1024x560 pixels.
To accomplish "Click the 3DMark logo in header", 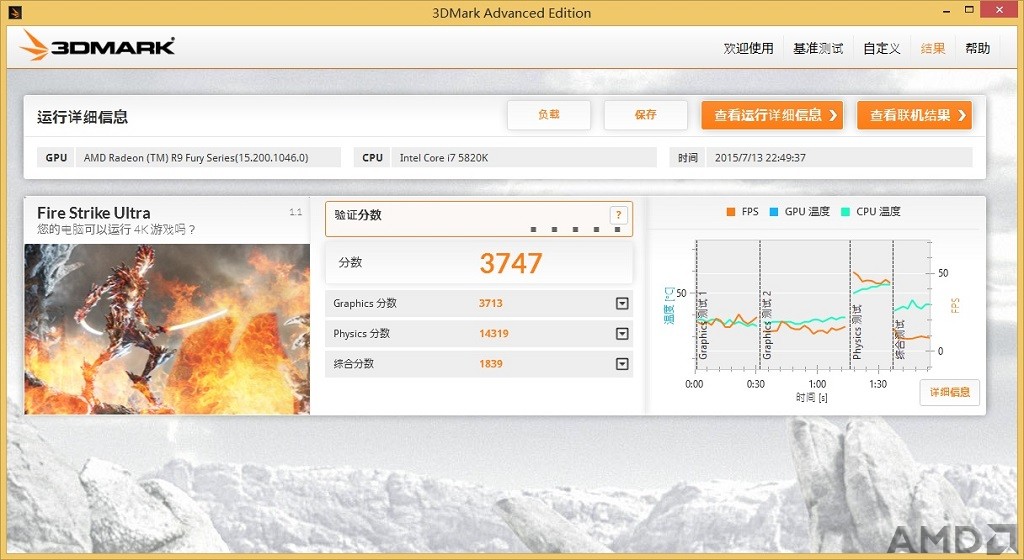I will point(97,46).
